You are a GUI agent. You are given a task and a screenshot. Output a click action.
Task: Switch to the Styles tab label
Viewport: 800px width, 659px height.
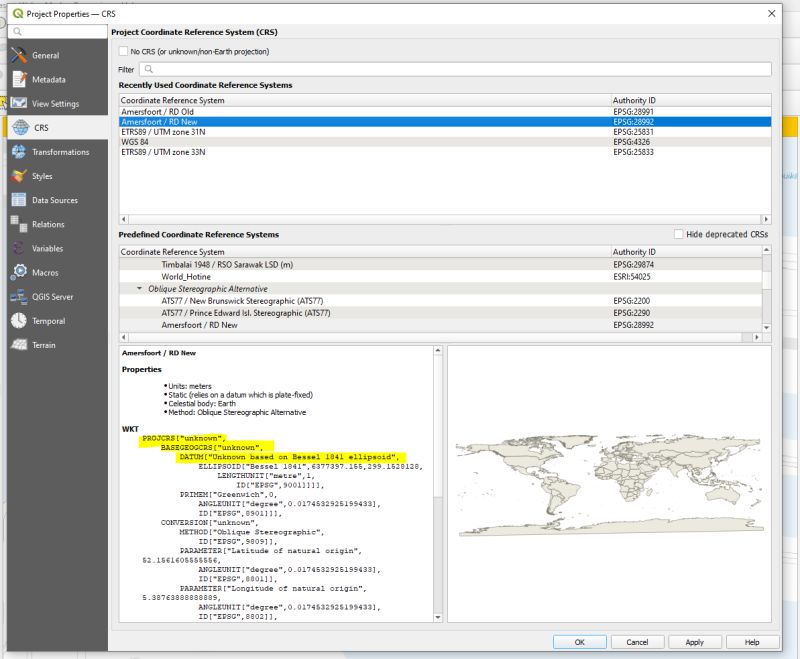(42, 176)
